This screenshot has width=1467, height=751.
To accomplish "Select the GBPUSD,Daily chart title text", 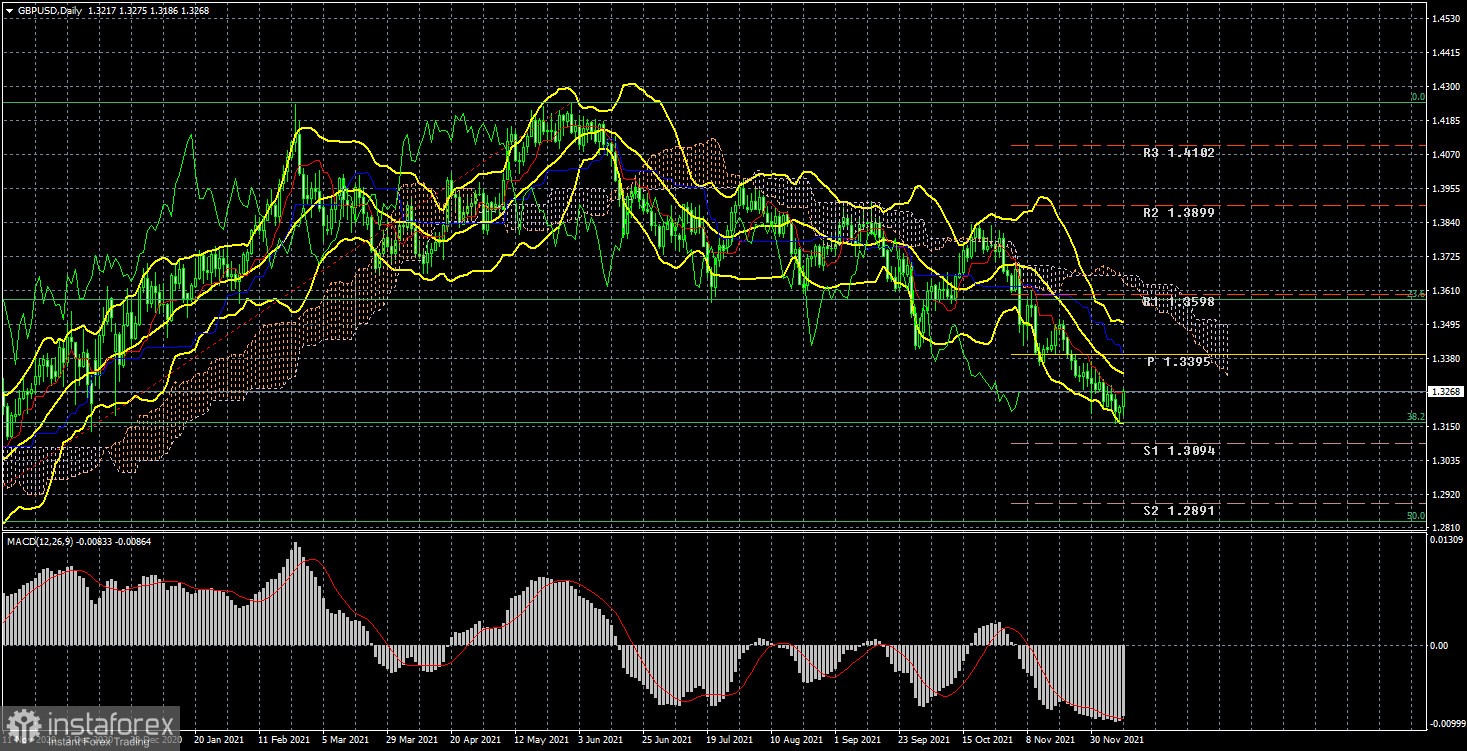I will pos(48,10).
